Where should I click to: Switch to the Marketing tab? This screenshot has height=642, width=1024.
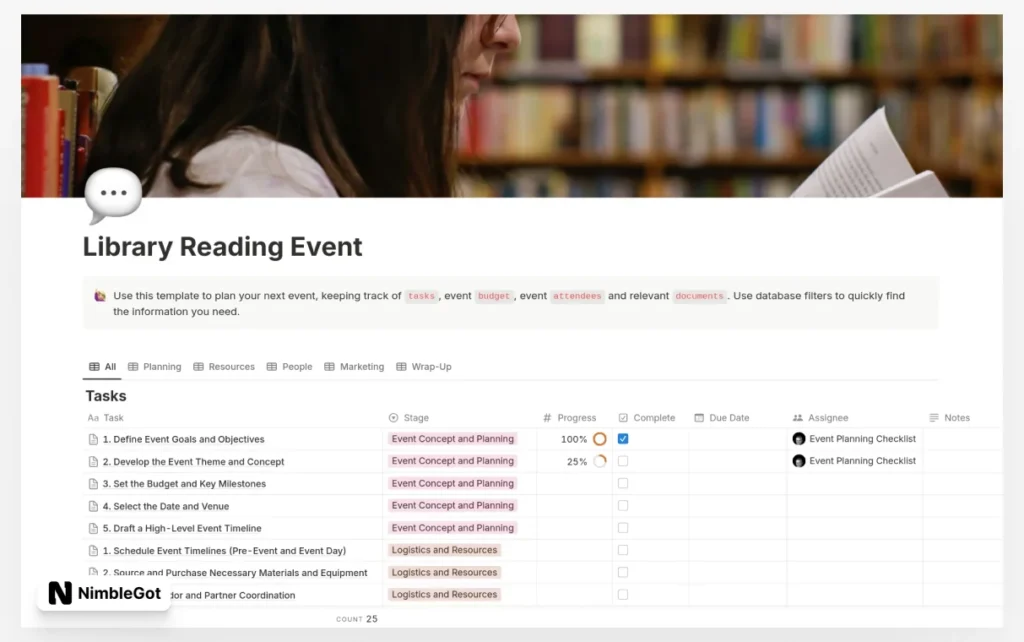pos(354,366)
